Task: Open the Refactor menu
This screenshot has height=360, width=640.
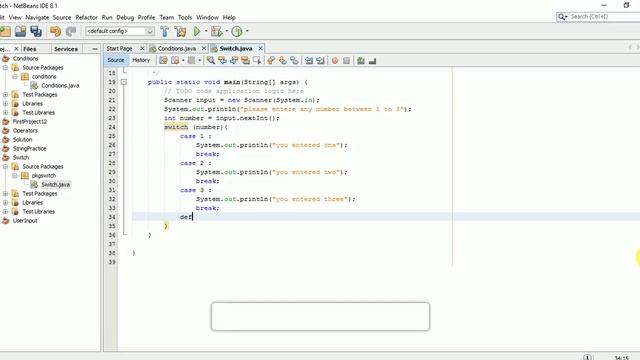Action: (87, 18)
